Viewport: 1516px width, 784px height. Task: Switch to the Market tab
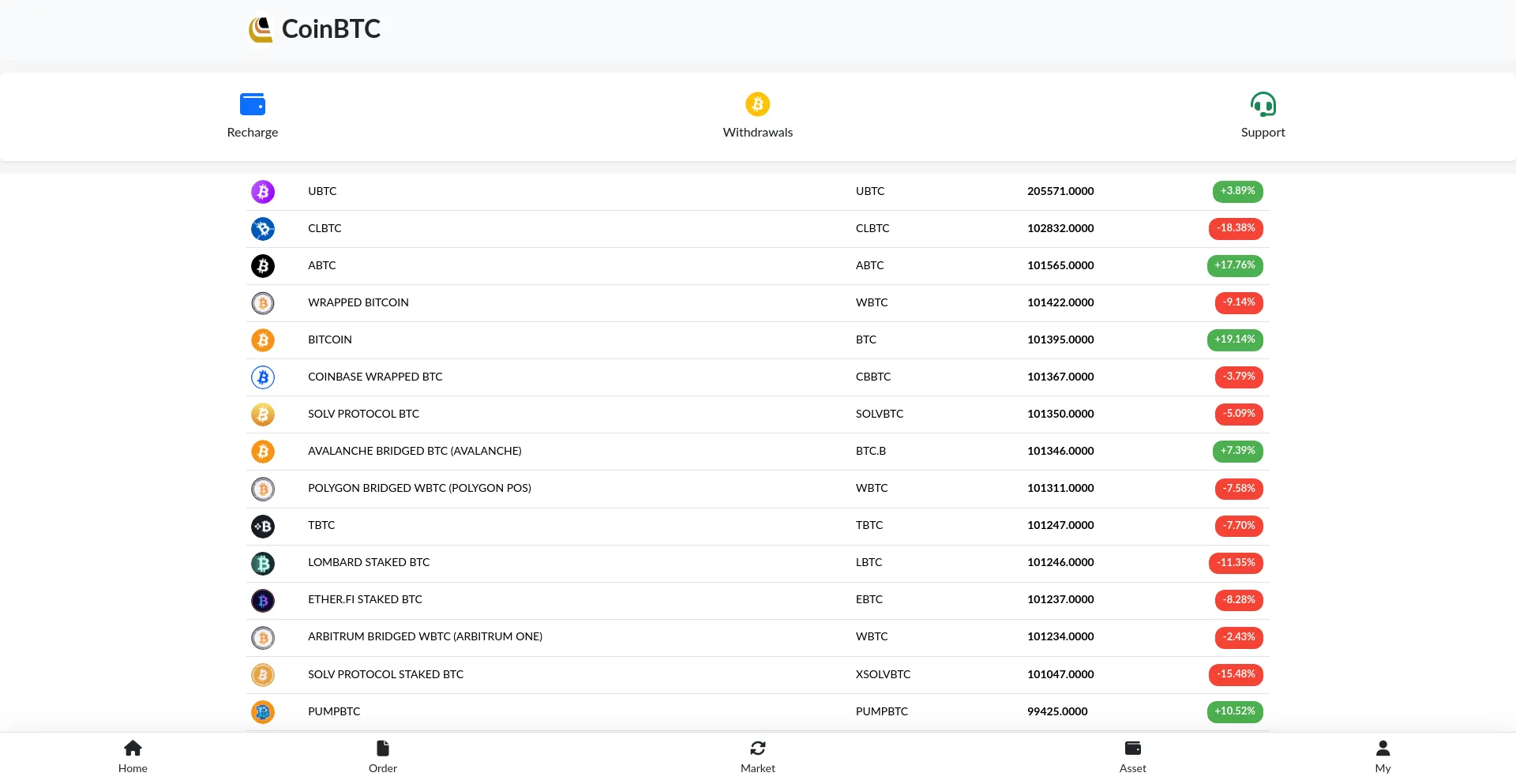pyautogui.click(x=758, y=756)
